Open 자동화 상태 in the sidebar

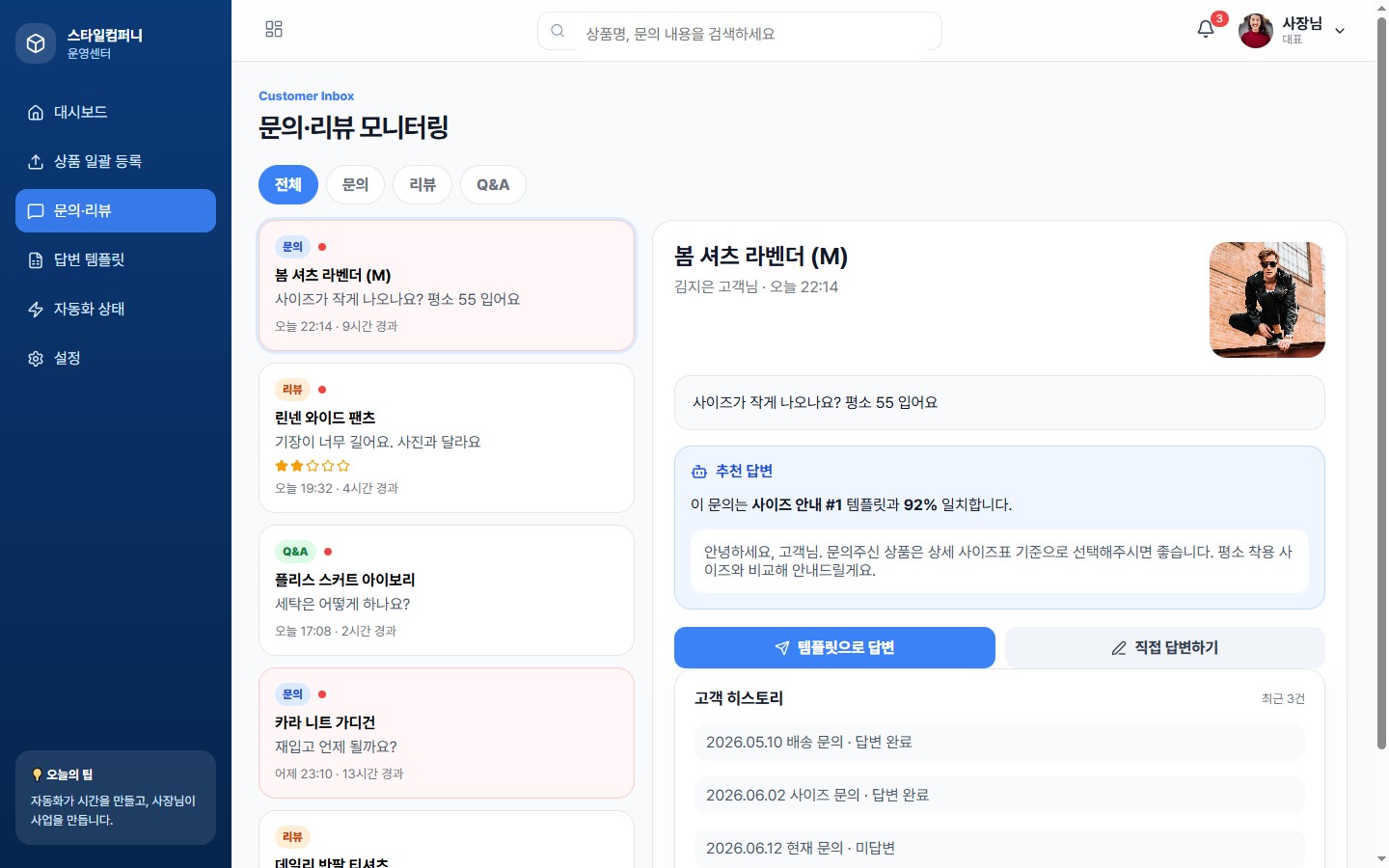pyautogui.click(x=116, y=309)
